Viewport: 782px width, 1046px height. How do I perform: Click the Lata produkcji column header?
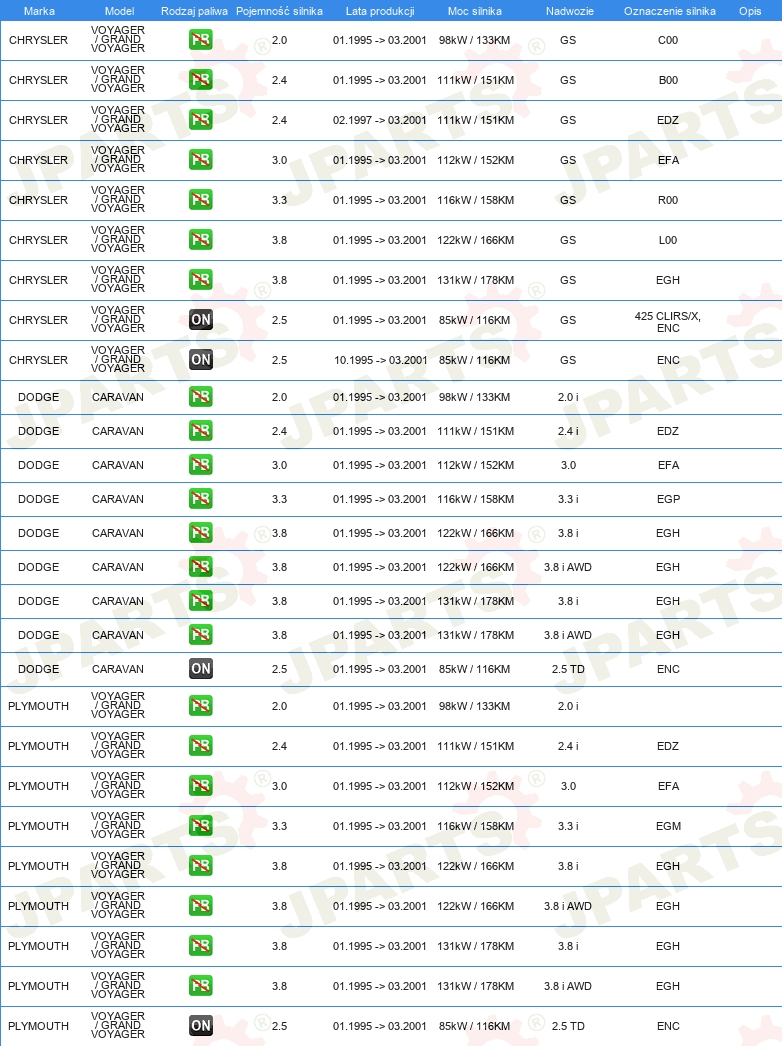pyautogui.click(x=380, y=11)
